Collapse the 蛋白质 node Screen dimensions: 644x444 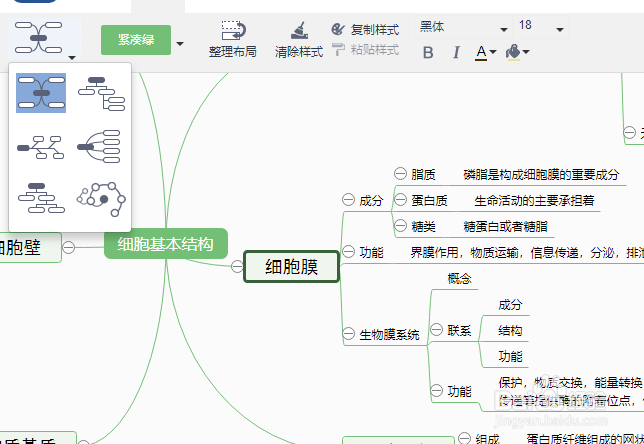point(400,200)
